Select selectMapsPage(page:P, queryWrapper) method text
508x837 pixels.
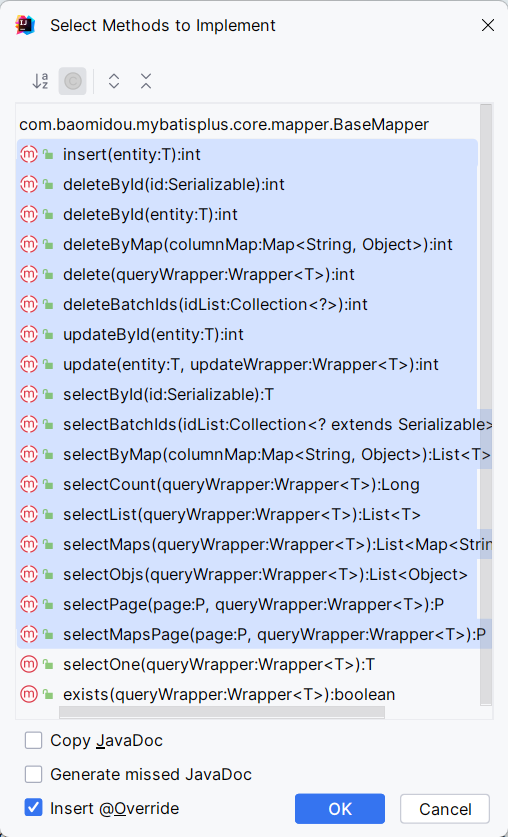274,635
